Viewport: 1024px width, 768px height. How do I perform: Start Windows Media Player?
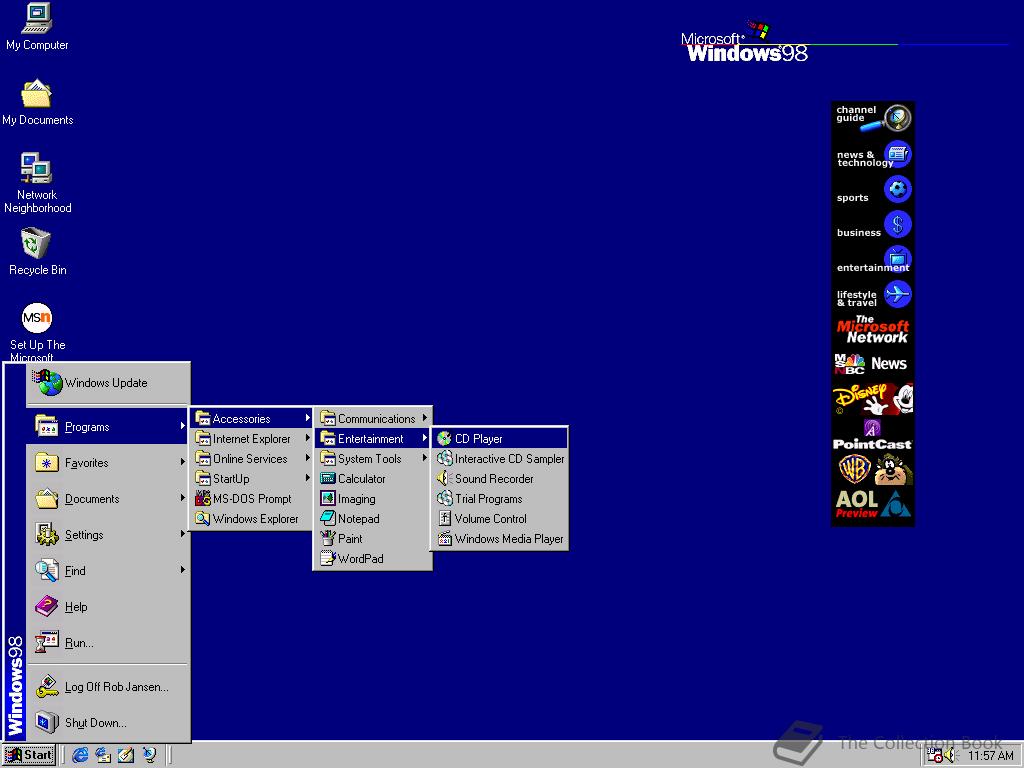click(x=503, y=538)
